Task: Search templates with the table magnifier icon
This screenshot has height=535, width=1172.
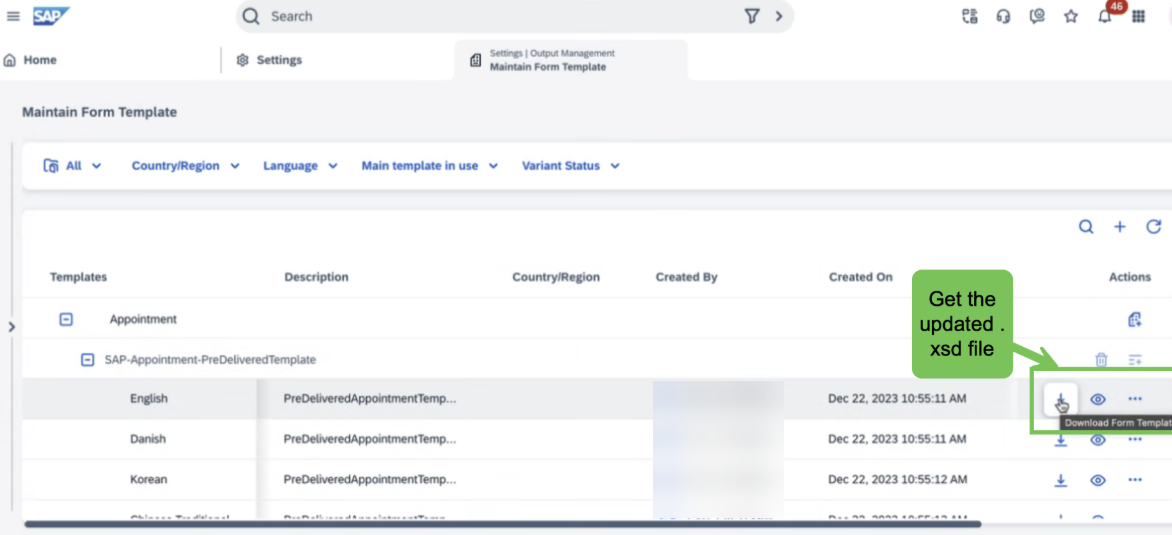Action: click(1085, 227)
